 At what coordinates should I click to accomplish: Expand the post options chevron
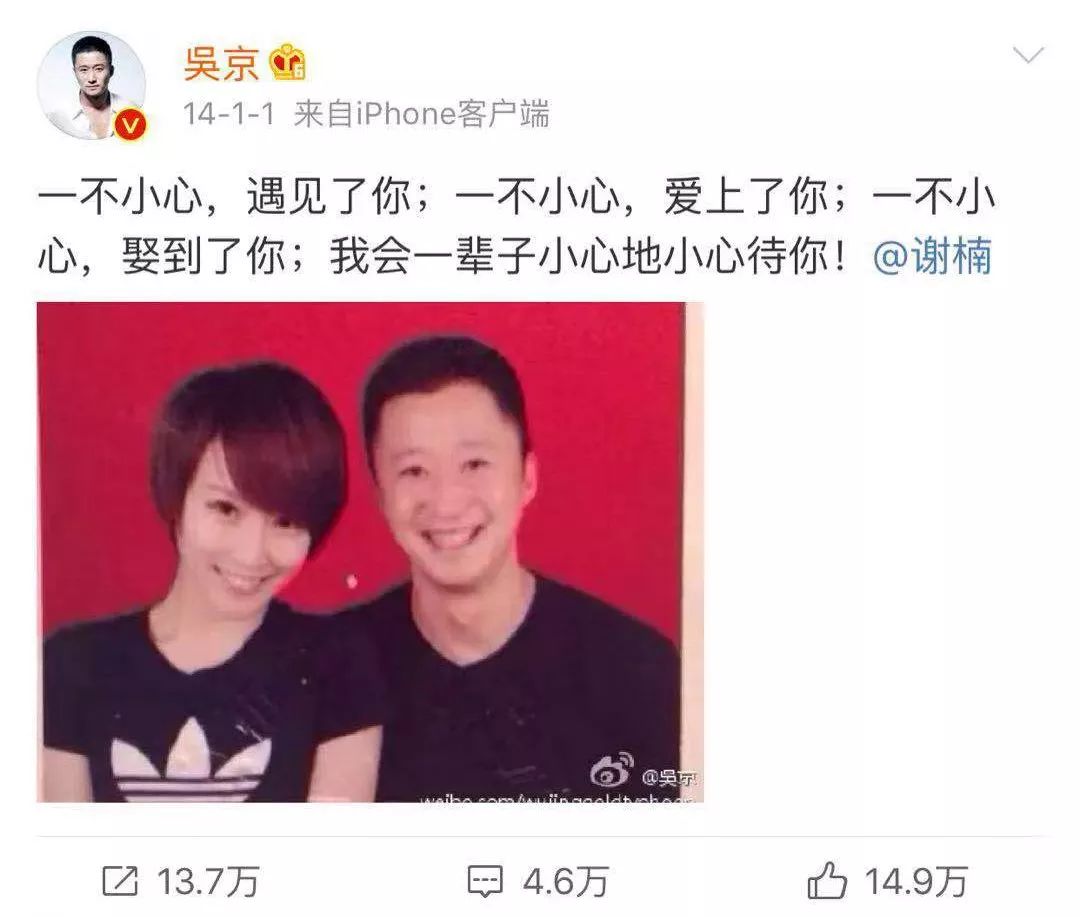tap(1028, 54)
